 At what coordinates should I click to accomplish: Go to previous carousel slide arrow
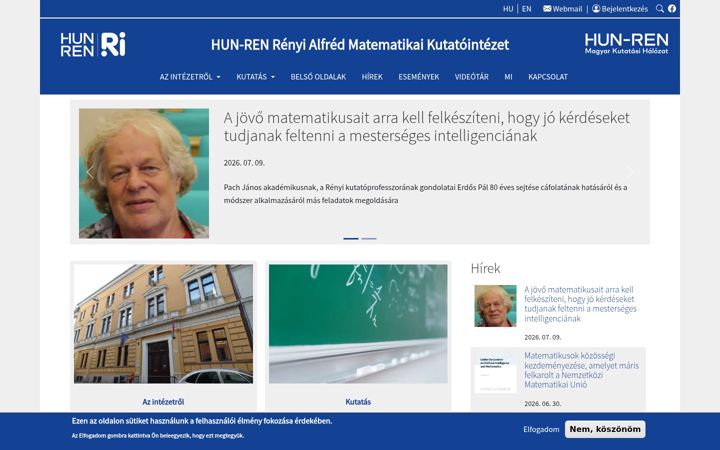(90, 173)
